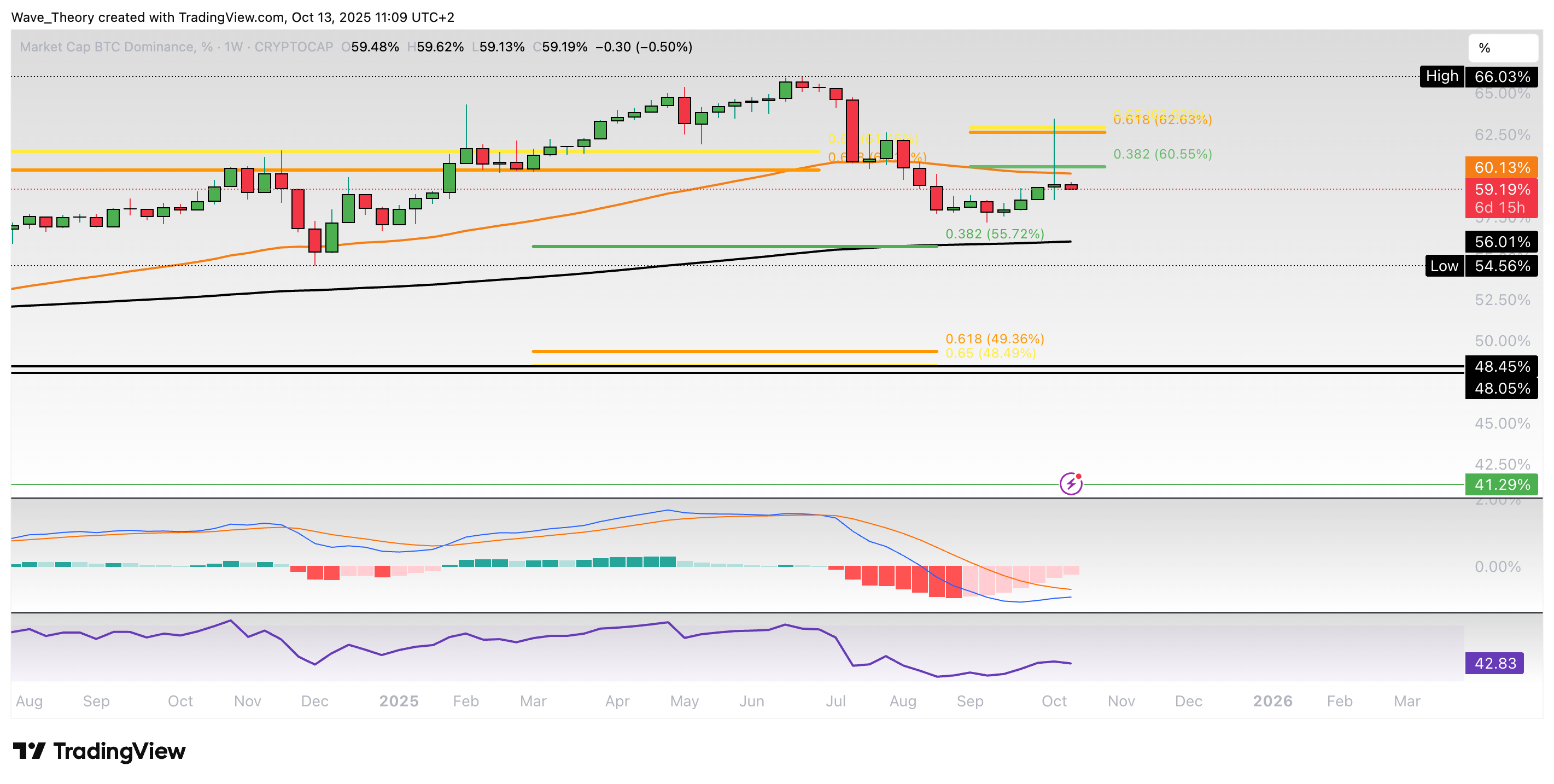The height and width of the screenshot is (784, 1554).
Task: Click the 6d 15h candle countdown label
Action: pos(1502,207)
